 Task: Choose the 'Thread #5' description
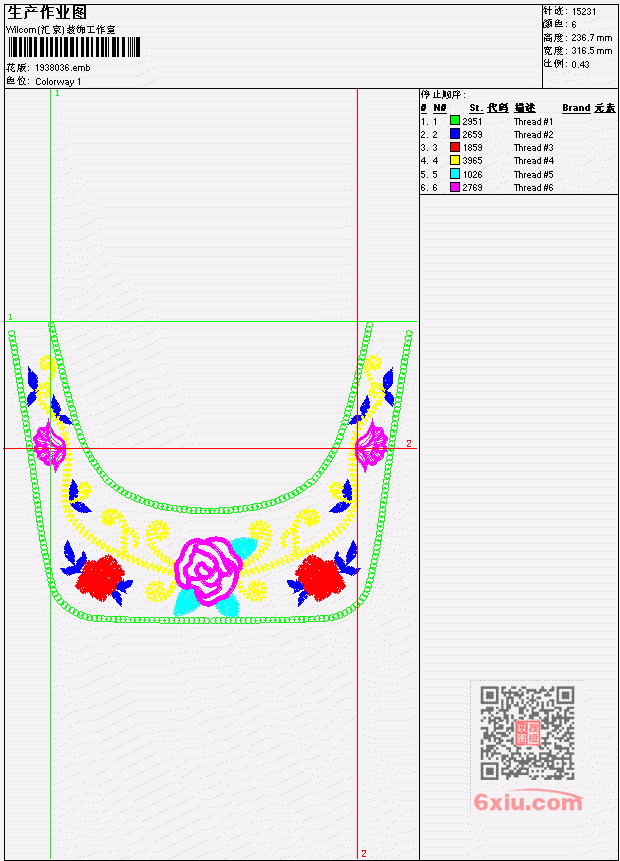[533, 175]
